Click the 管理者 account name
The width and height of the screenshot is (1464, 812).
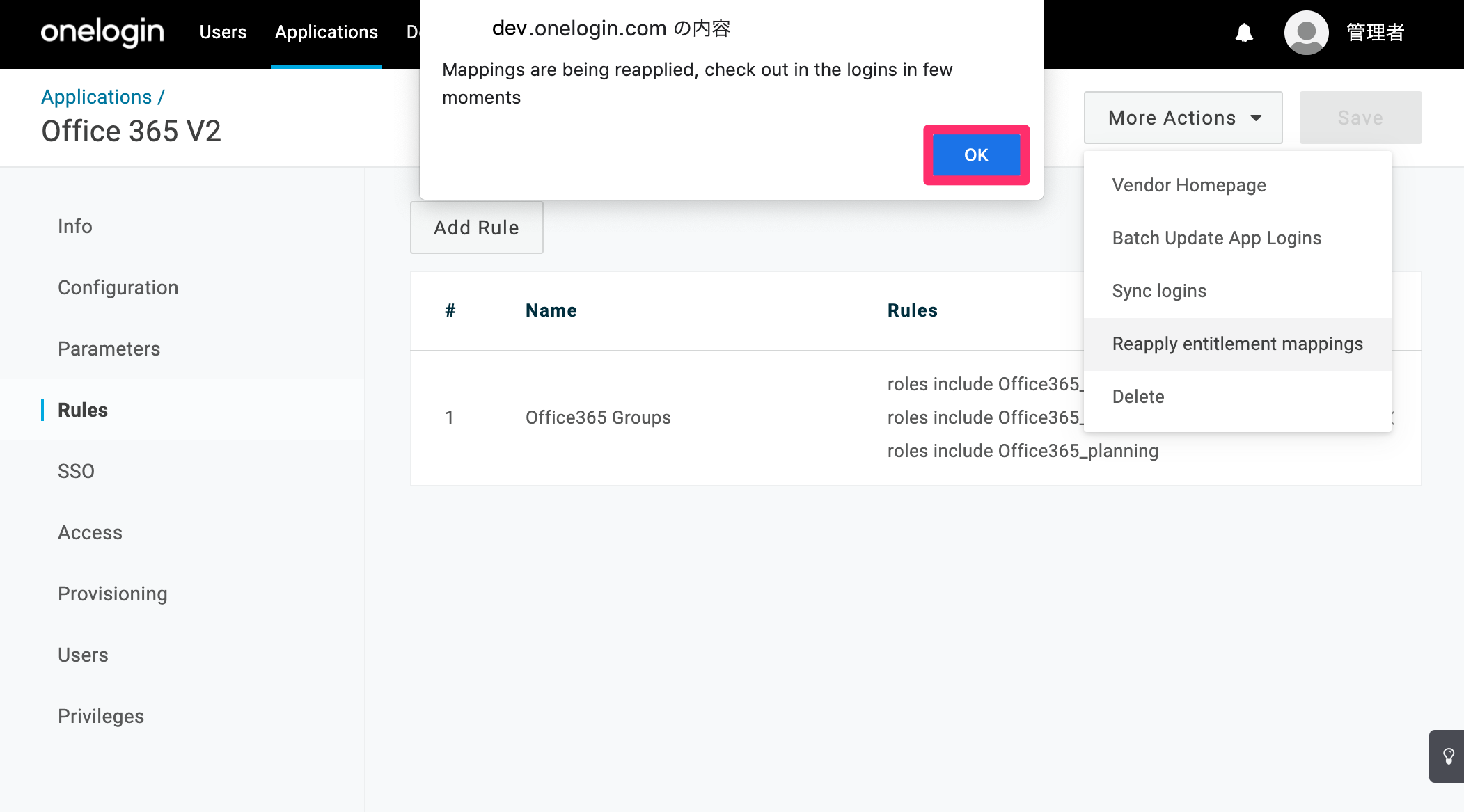pyautogui.click(x=1375, y=32)
